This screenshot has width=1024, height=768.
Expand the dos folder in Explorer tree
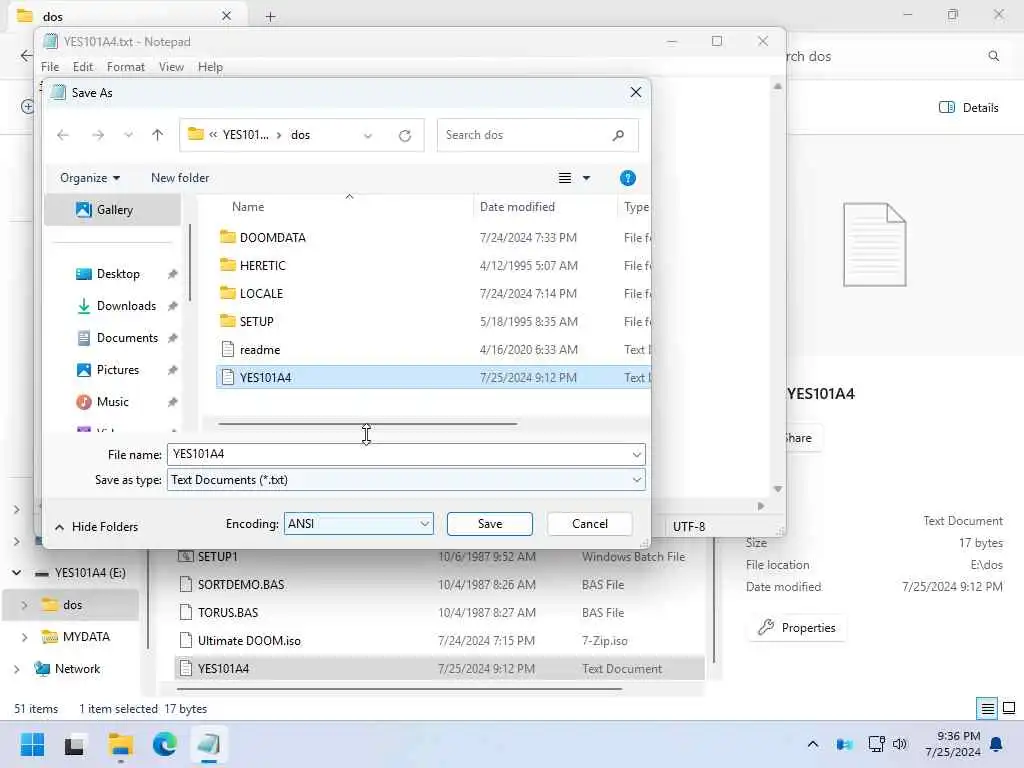coord(24,605)
